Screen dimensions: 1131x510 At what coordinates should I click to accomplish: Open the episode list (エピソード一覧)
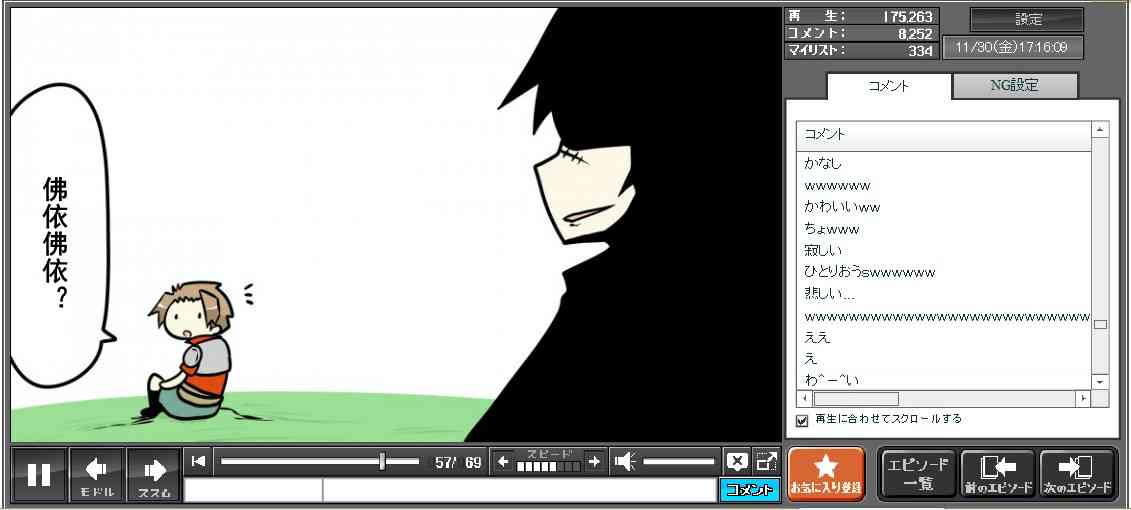(918, 474)
